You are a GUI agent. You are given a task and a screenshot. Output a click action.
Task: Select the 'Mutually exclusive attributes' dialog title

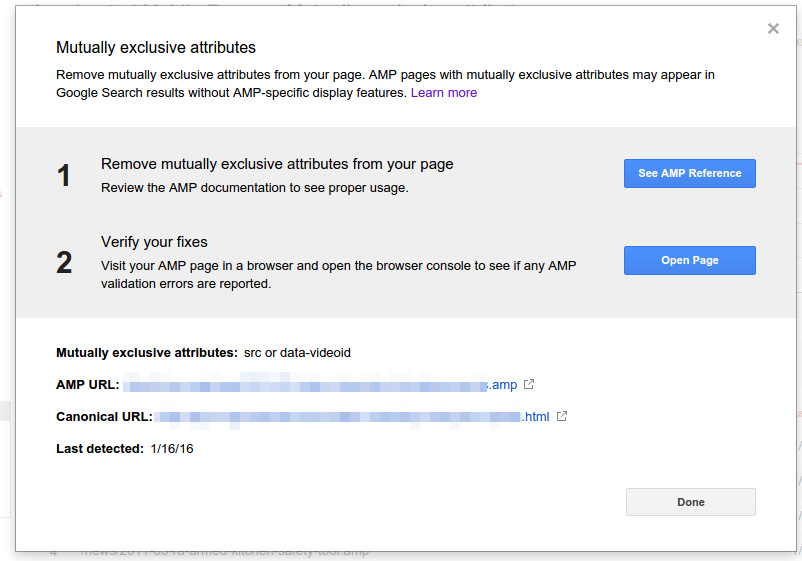coord(156,48)
